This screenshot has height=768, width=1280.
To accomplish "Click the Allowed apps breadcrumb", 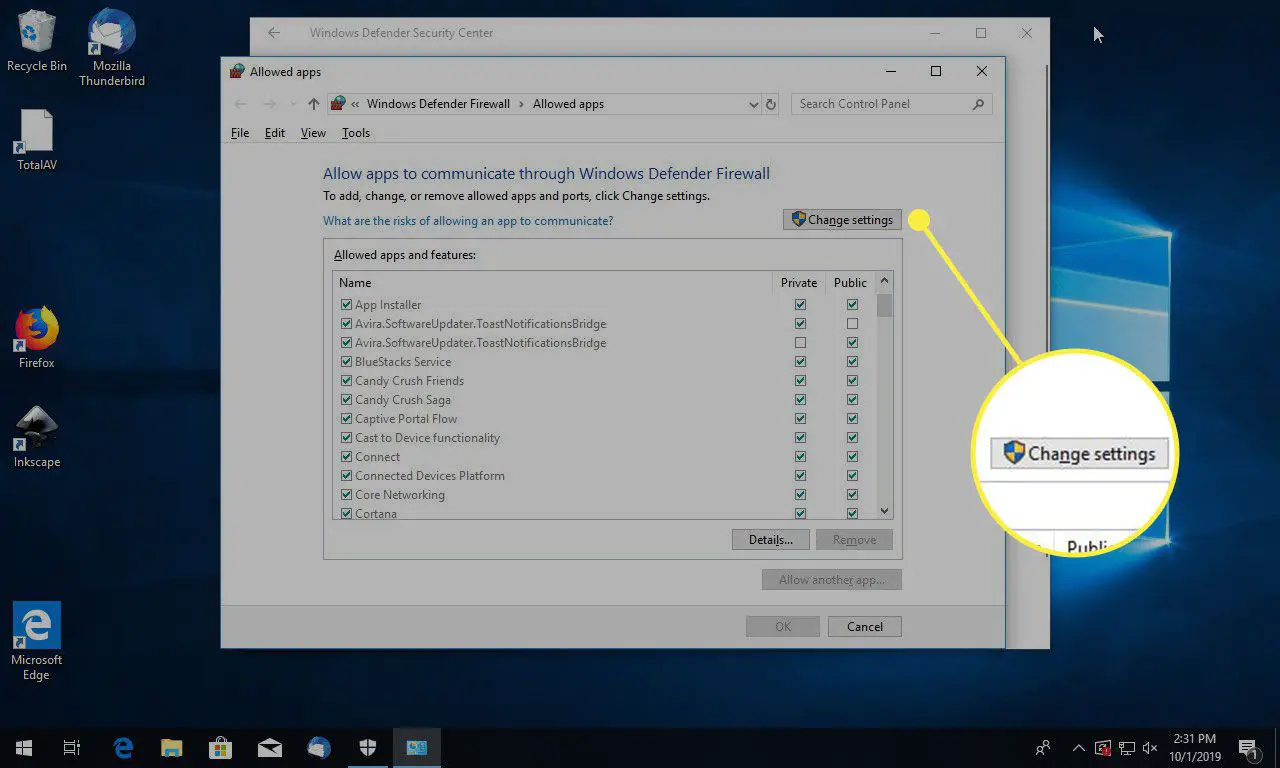I will pos(568,104).
